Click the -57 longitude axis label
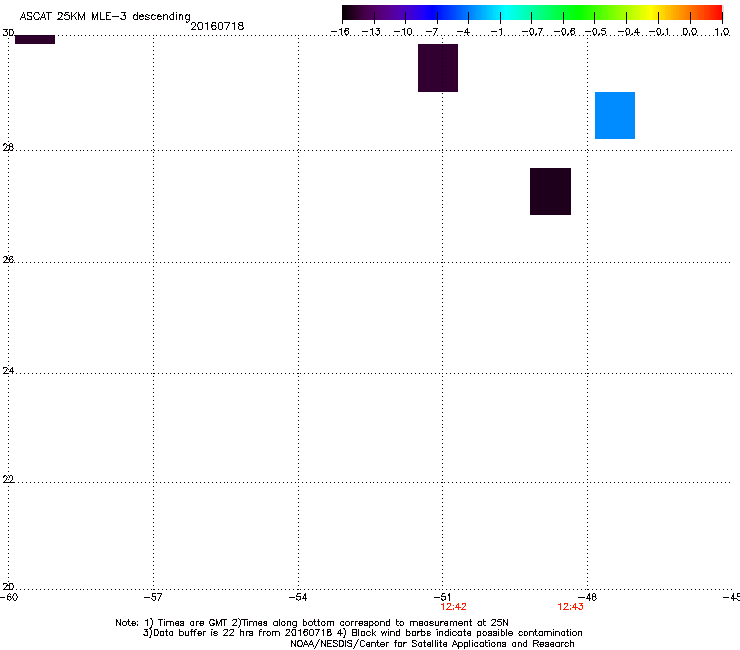This screenshot has height=650, width=740. point(153,597)
